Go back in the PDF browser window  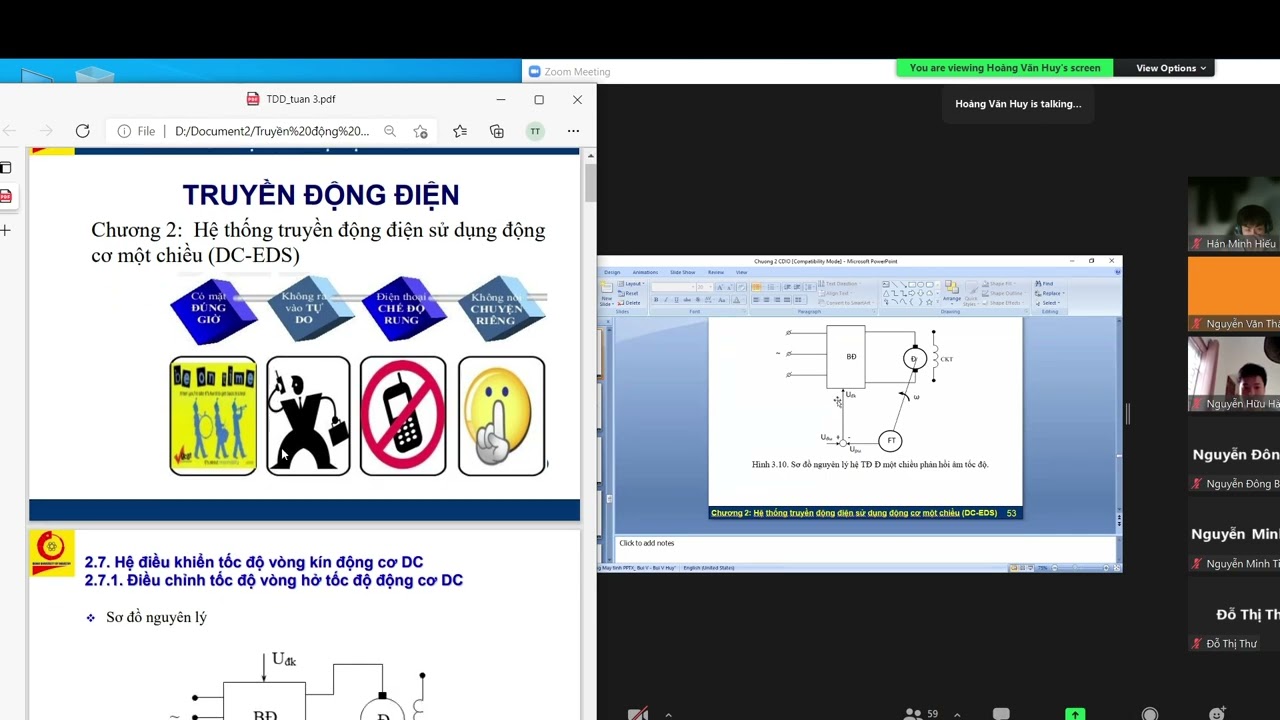pyautogui.click(x=10, y=131)
